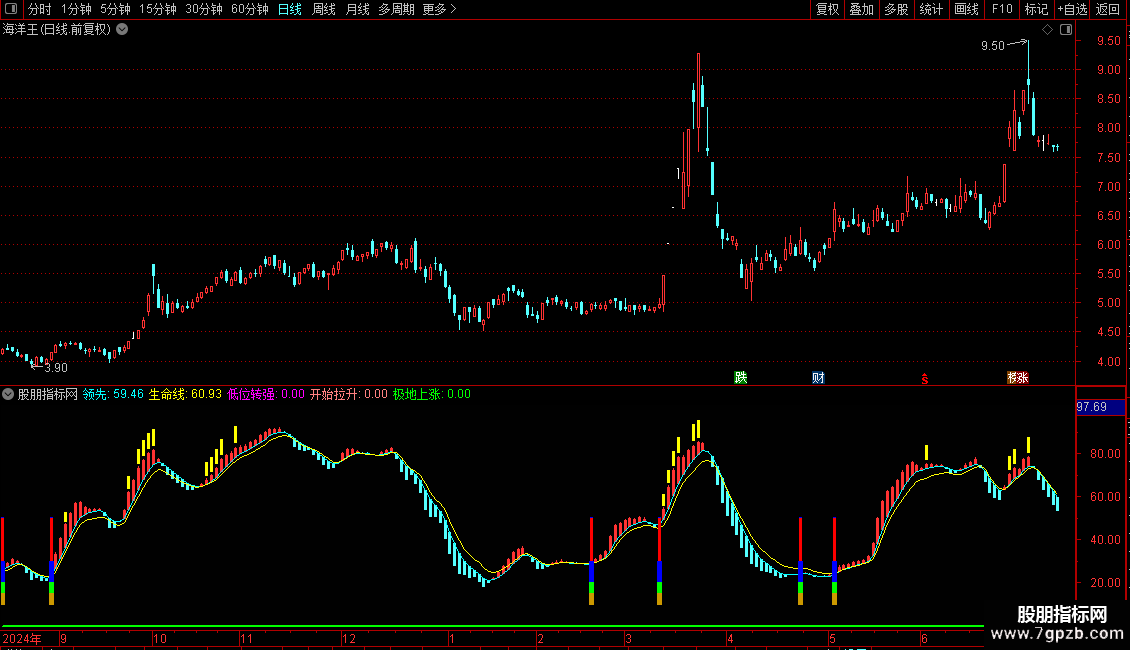
Task: Open F10 company info
Action: coord(1002,9)
